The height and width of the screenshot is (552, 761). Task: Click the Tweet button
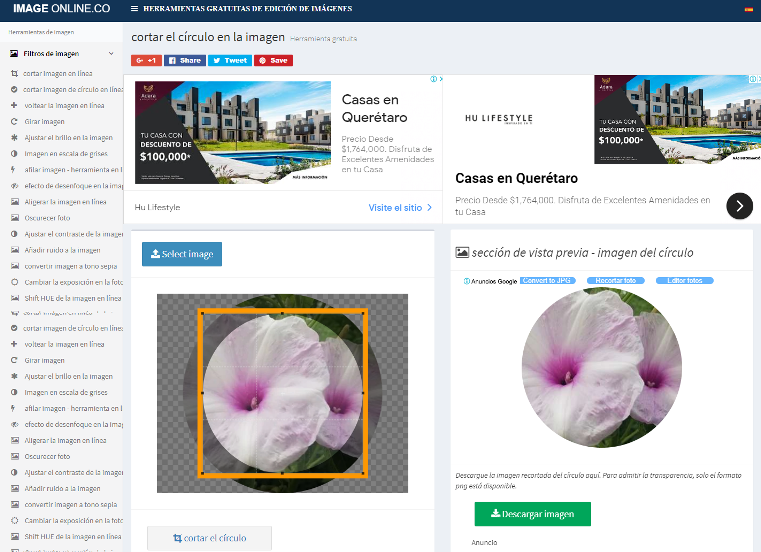point(230,60)
